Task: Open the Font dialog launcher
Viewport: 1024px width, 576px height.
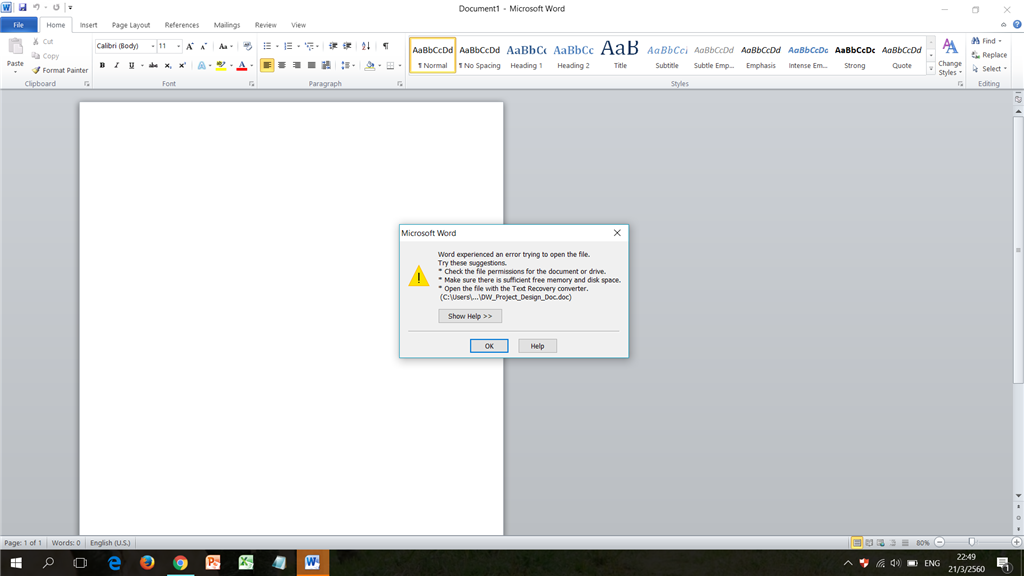Action: (251, 84)
